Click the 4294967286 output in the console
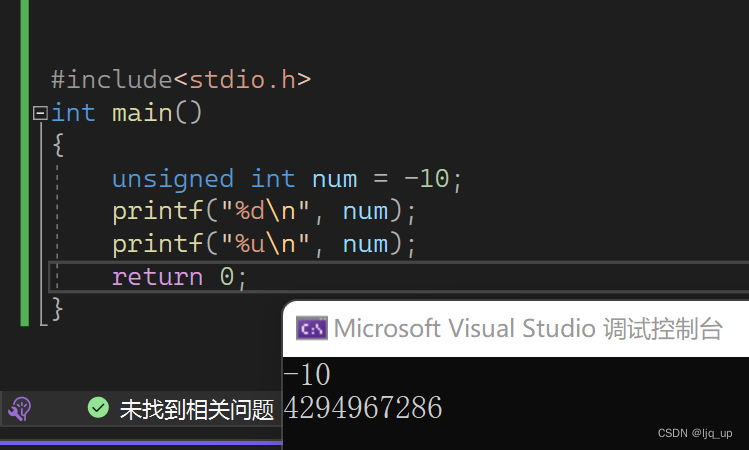Image resolution: width=749 pixels, height=450 pixels. point(363,408)
